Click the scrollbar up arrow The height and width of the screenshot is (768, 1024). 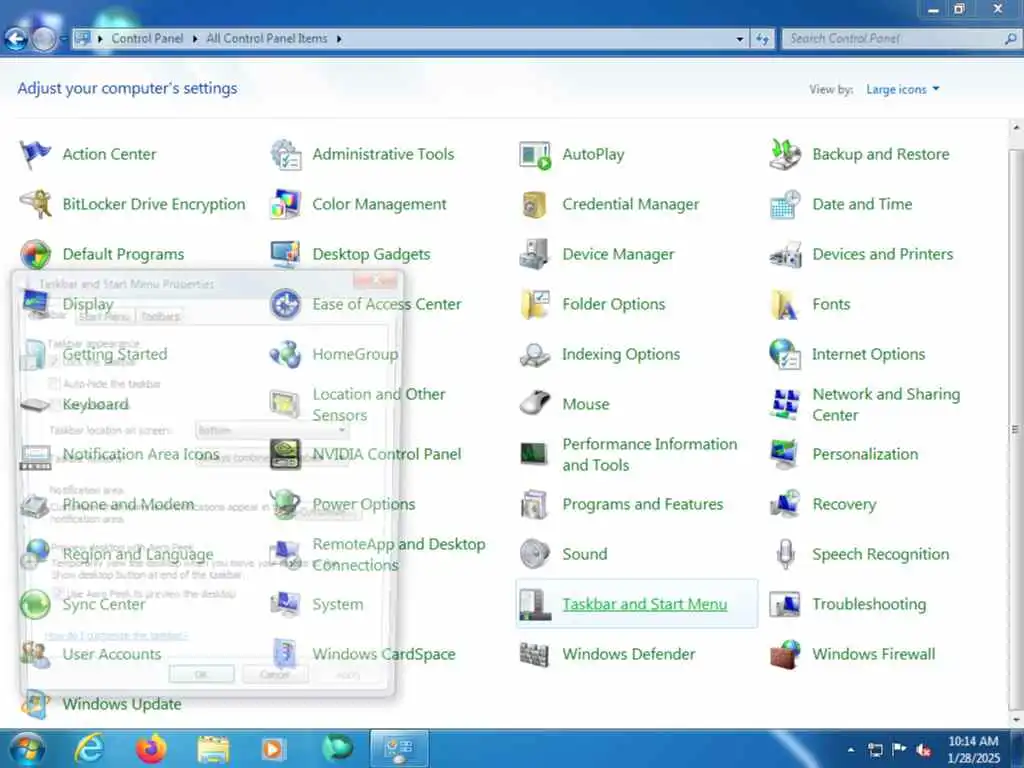tap(1016, 128)
